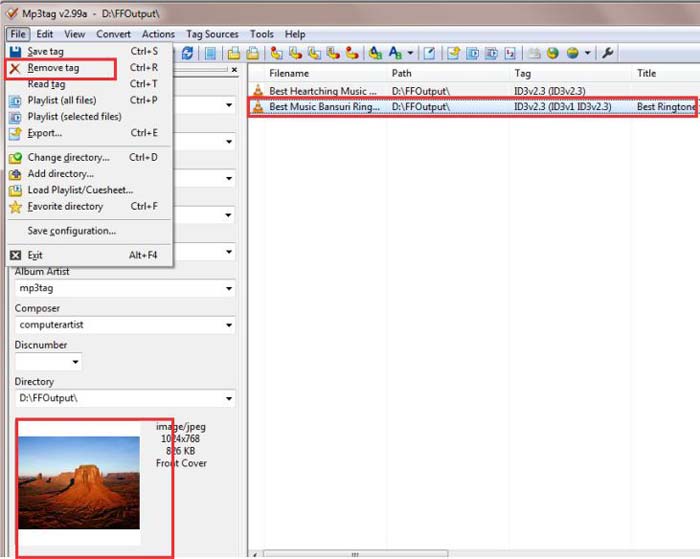This screenshot has width=700, height=559.
Task: Click the Tag to Tag converter icon
Action: coord(352,53)
